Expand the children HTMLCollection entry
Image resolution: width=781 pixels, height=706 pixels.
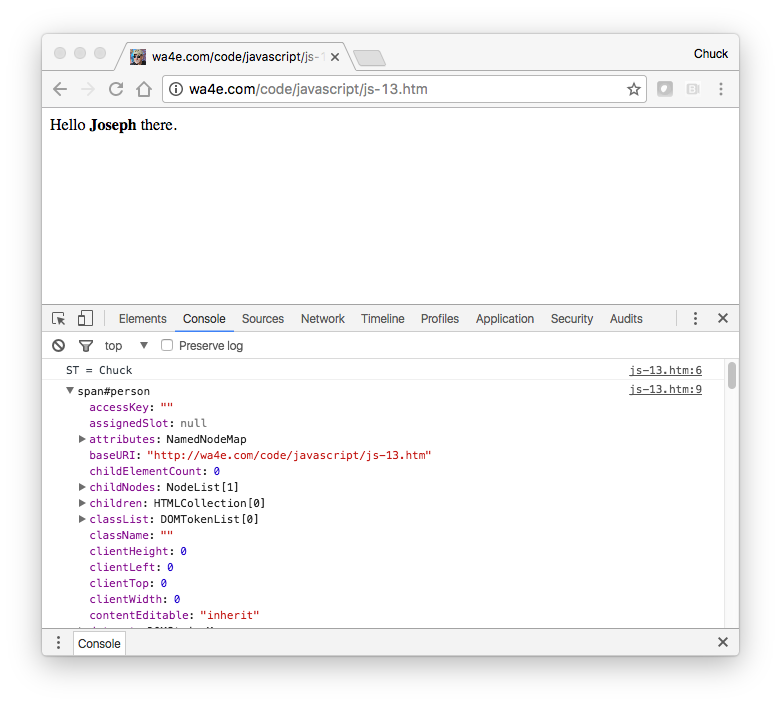click(x=82, y=503)
